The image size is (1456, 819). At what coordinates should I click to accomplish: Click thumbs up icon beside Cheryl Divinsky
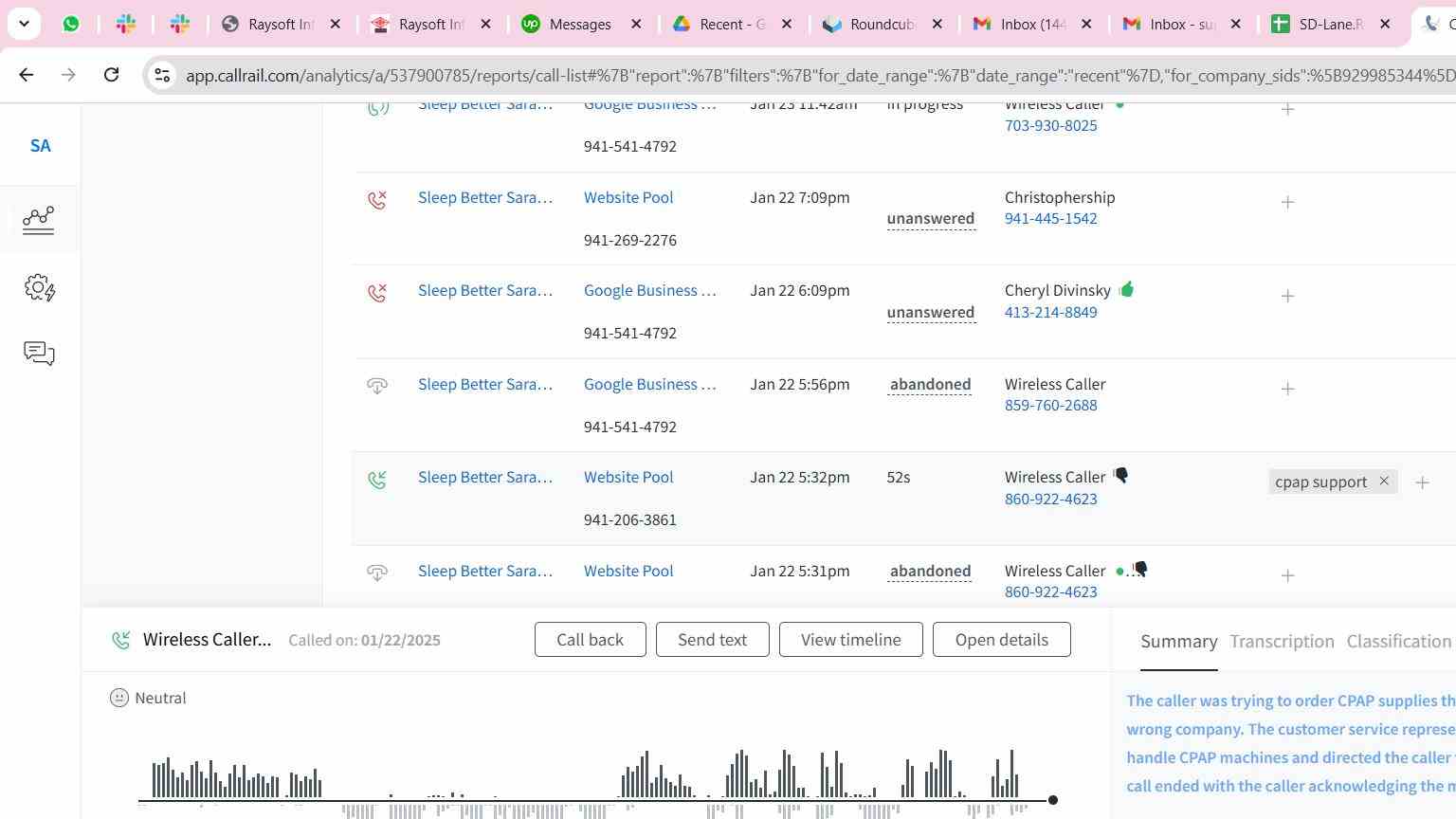point(1126,289)
